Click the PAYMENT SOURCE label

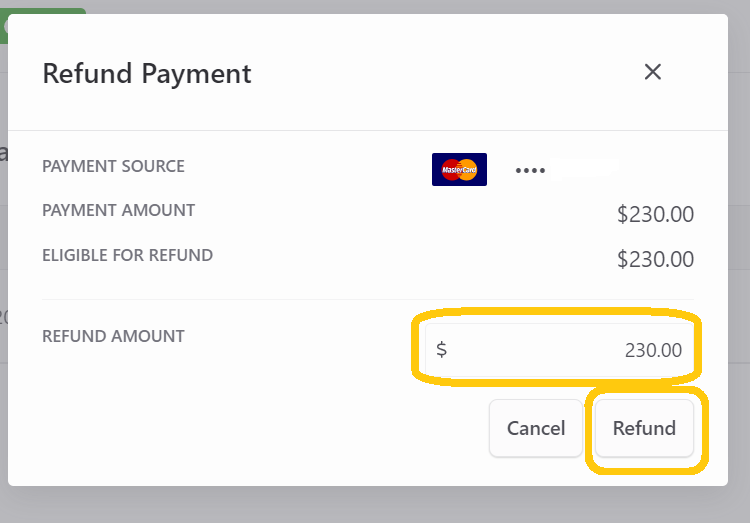113,166
